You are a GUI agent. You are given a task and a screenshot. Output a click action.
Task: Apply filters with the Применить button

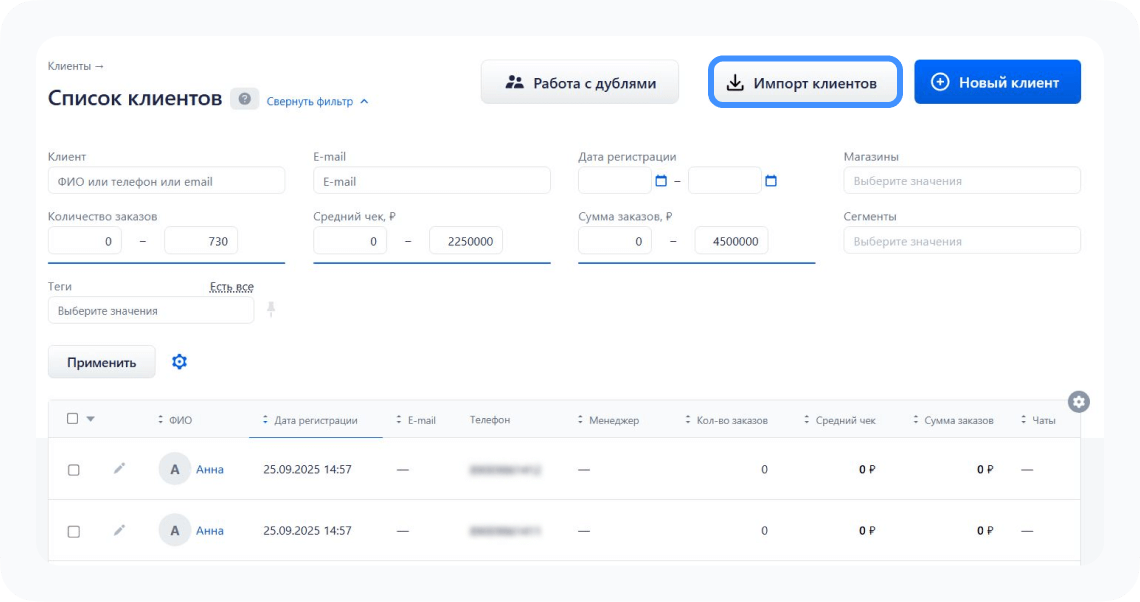click(x=101, y=362)
